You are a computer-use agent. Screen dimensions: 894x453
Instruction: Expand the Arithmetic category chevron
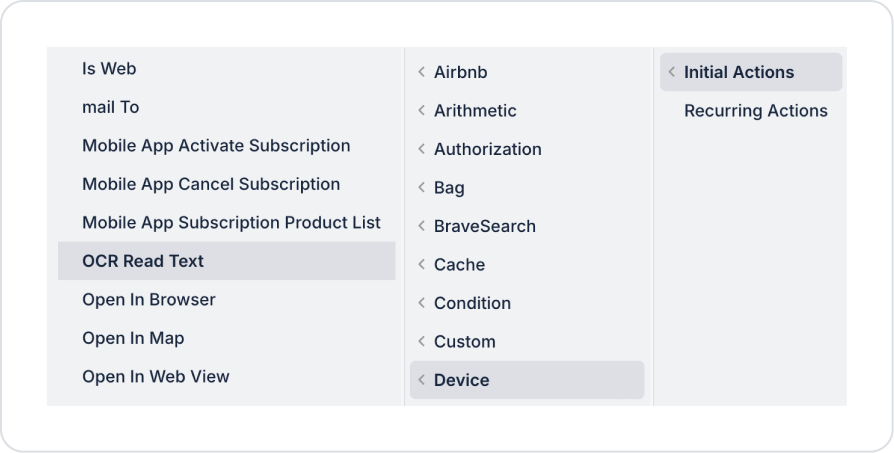click(421, 111)
